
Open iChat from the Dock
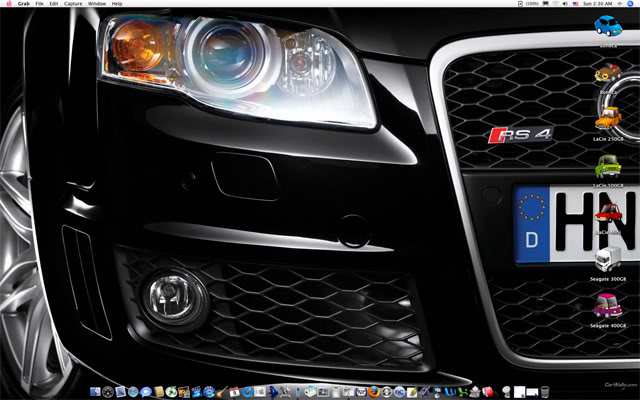click(146, 392)
